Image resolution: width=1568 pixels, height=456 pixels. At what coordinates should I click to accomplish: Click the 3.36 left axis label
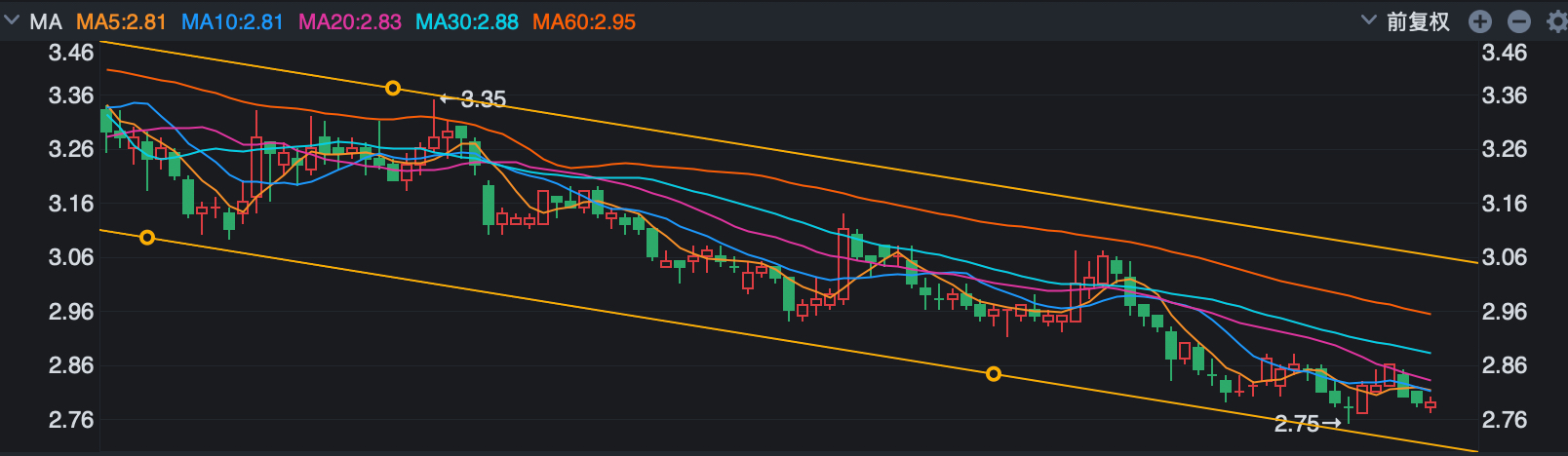71,95
